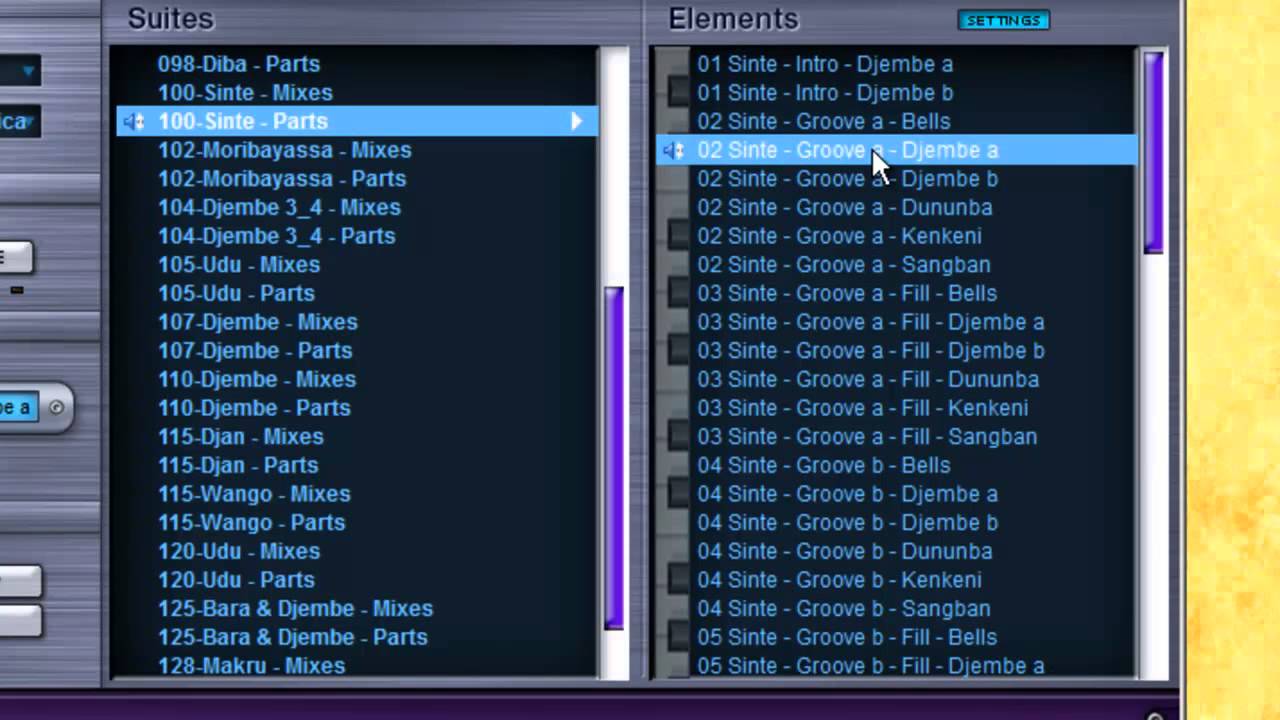The image size is (1280, 720).
Task: Select suite 125-Bara & Djembe - Mixes
Action: click(296, 609)
